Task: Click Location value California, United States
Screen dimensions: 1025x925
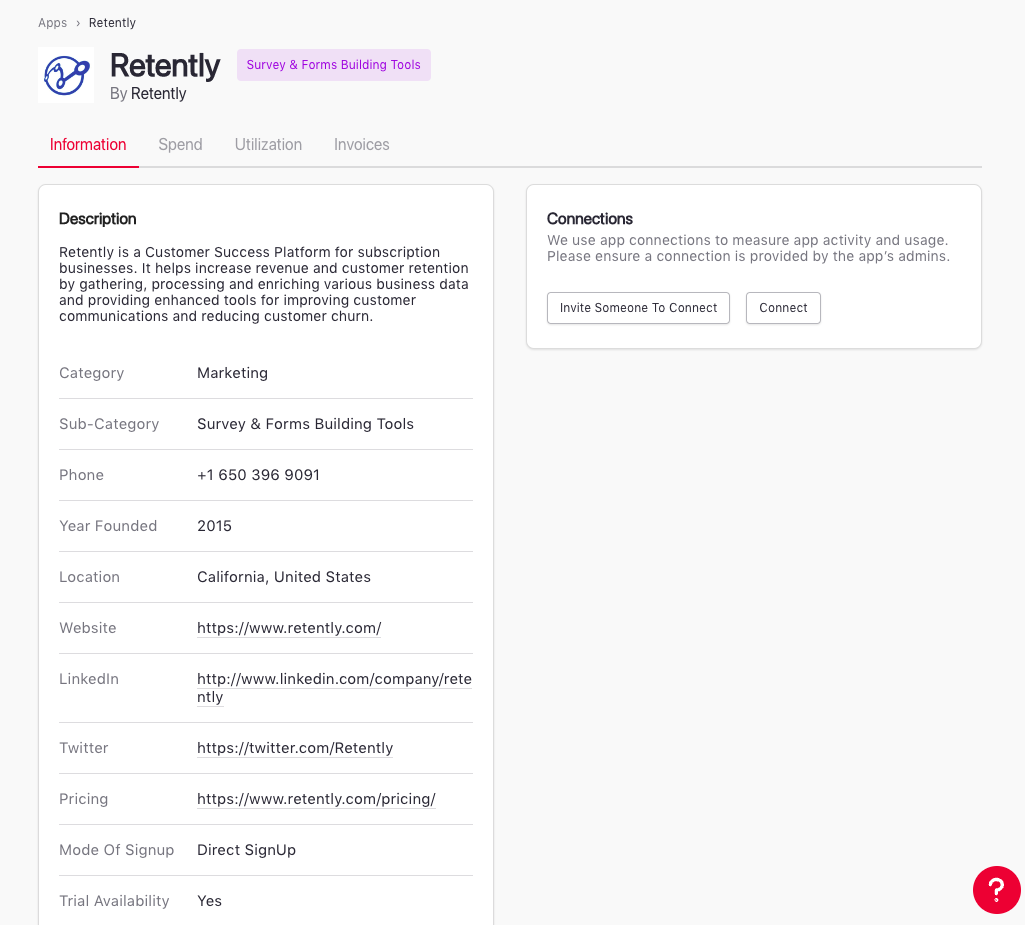Action: click(x=284, y=577)
